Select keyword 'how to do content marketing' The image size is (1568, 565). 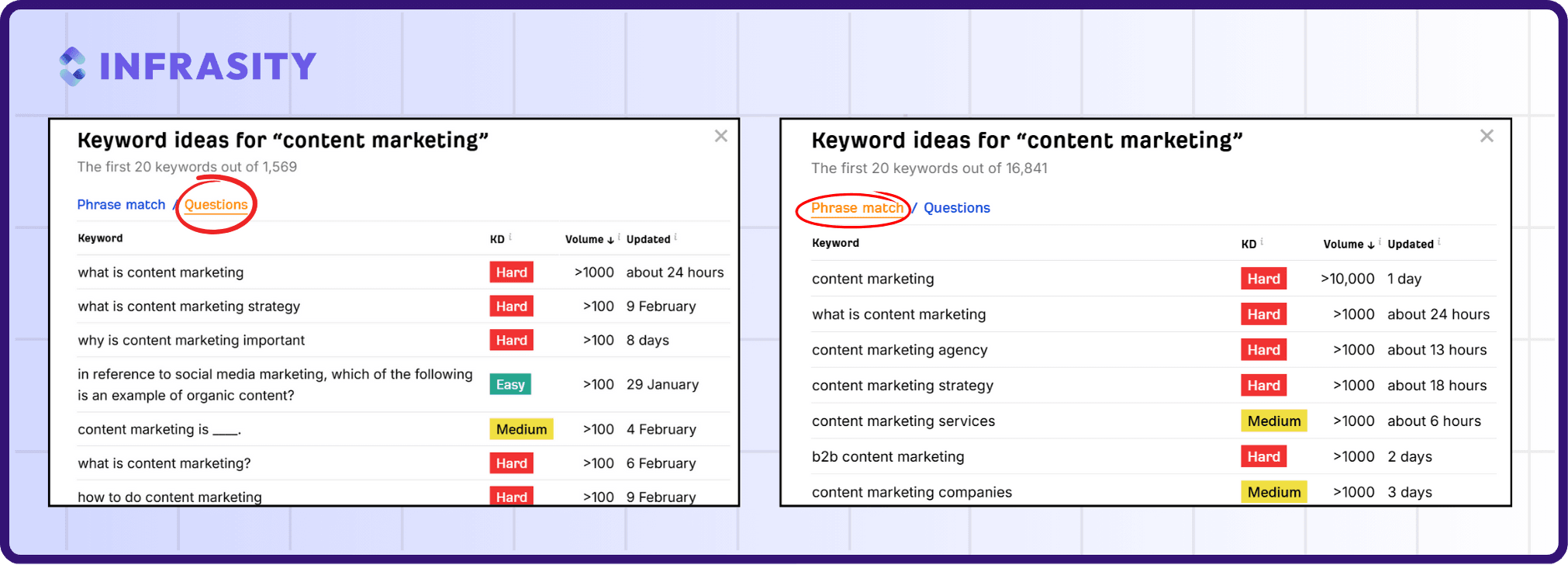pos(170,497)
